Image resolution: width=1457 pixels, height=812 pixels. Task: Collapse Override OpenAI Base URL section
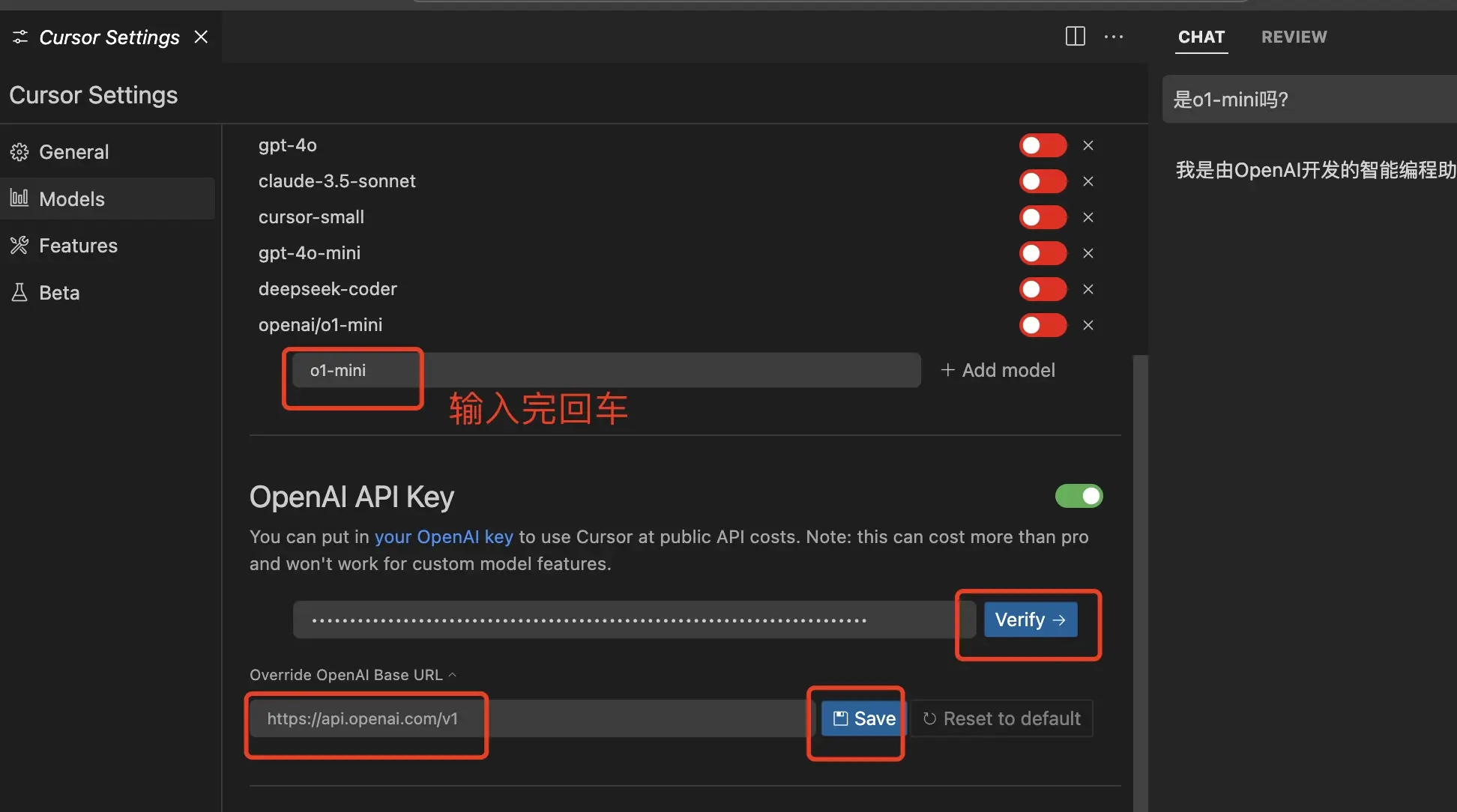(x=353, y=675)
